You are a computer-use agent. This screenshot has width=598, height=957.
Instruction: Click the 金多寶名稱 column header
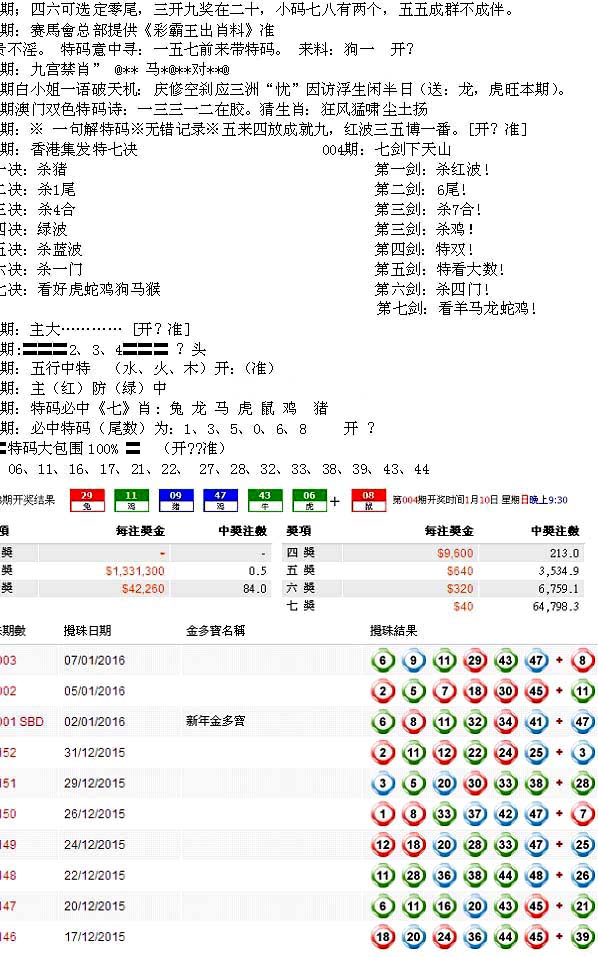[215, 630]
